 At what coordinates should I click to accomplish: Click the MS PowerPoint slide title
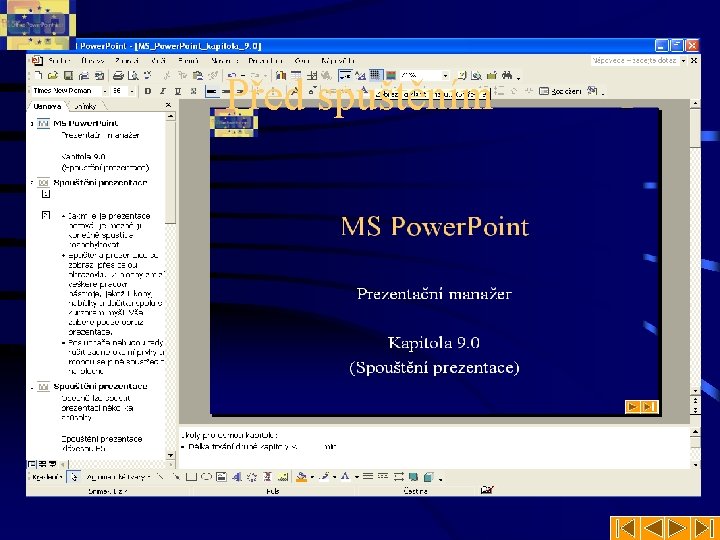tap(435, 226)
